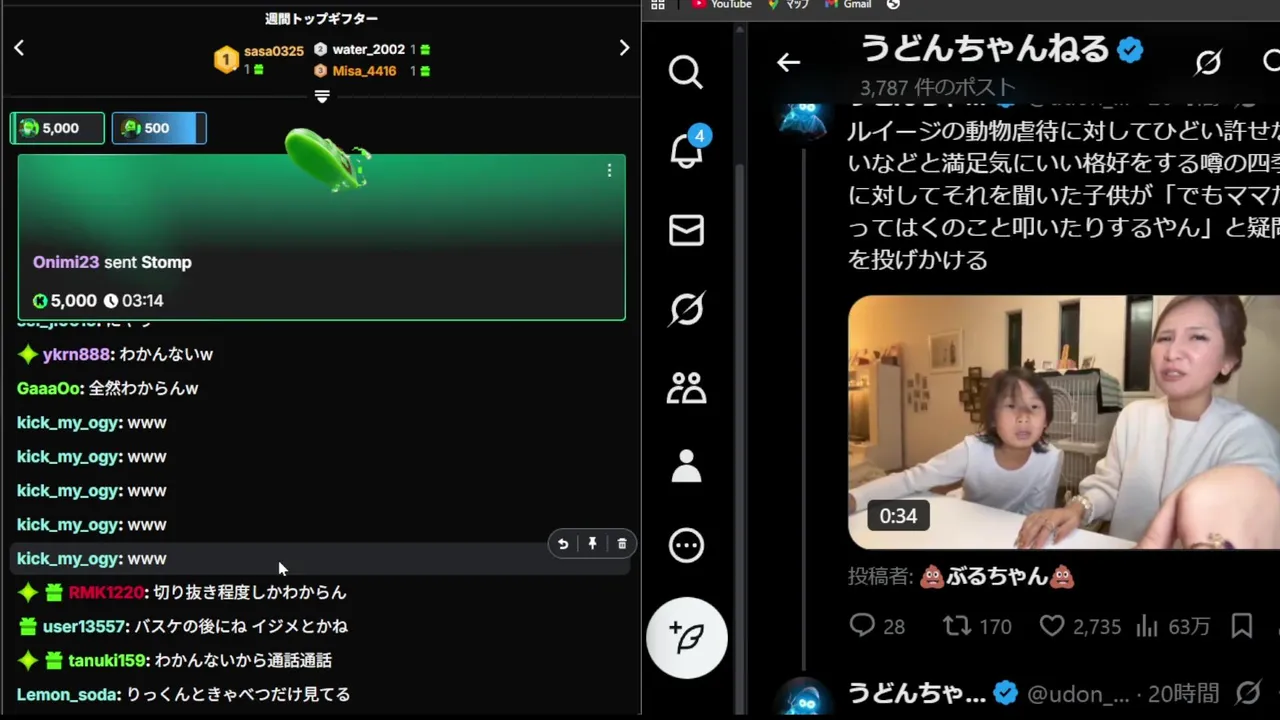Click gift badge next to user13557
1280x720 pixels.
[28, 626]
